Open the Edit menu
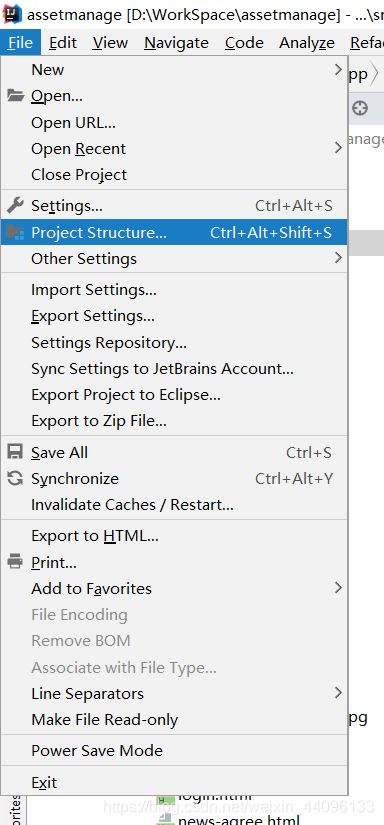This screenshot has height=825, width=384. 63,43
